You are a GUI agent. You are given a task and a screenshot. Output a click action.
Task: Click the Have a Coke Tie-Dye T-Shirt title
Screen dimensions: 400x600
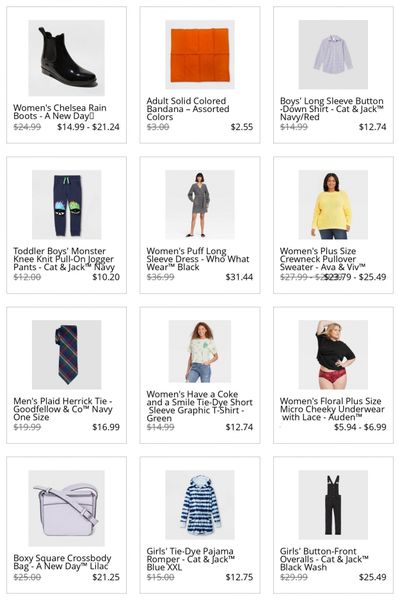[199, 406]
